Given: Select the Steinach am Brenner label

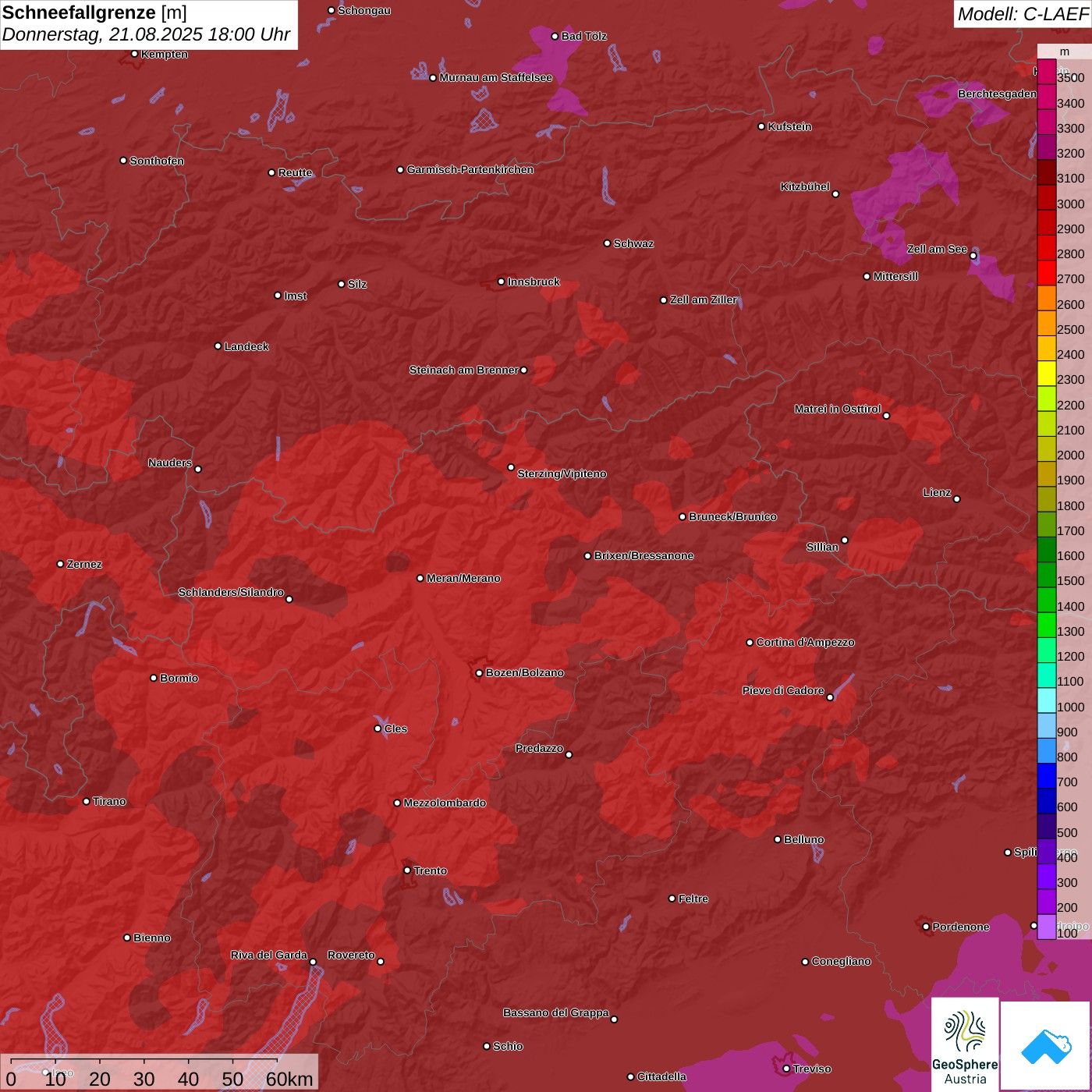Looking at the screenshot, I should click(464, 370).
